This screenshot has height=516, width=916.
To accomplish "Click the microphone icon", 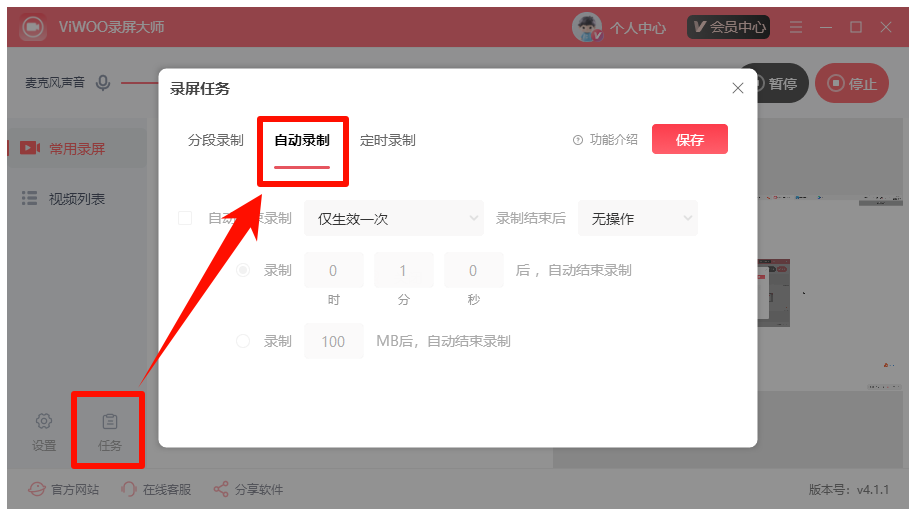I will (x=103, y=83).
